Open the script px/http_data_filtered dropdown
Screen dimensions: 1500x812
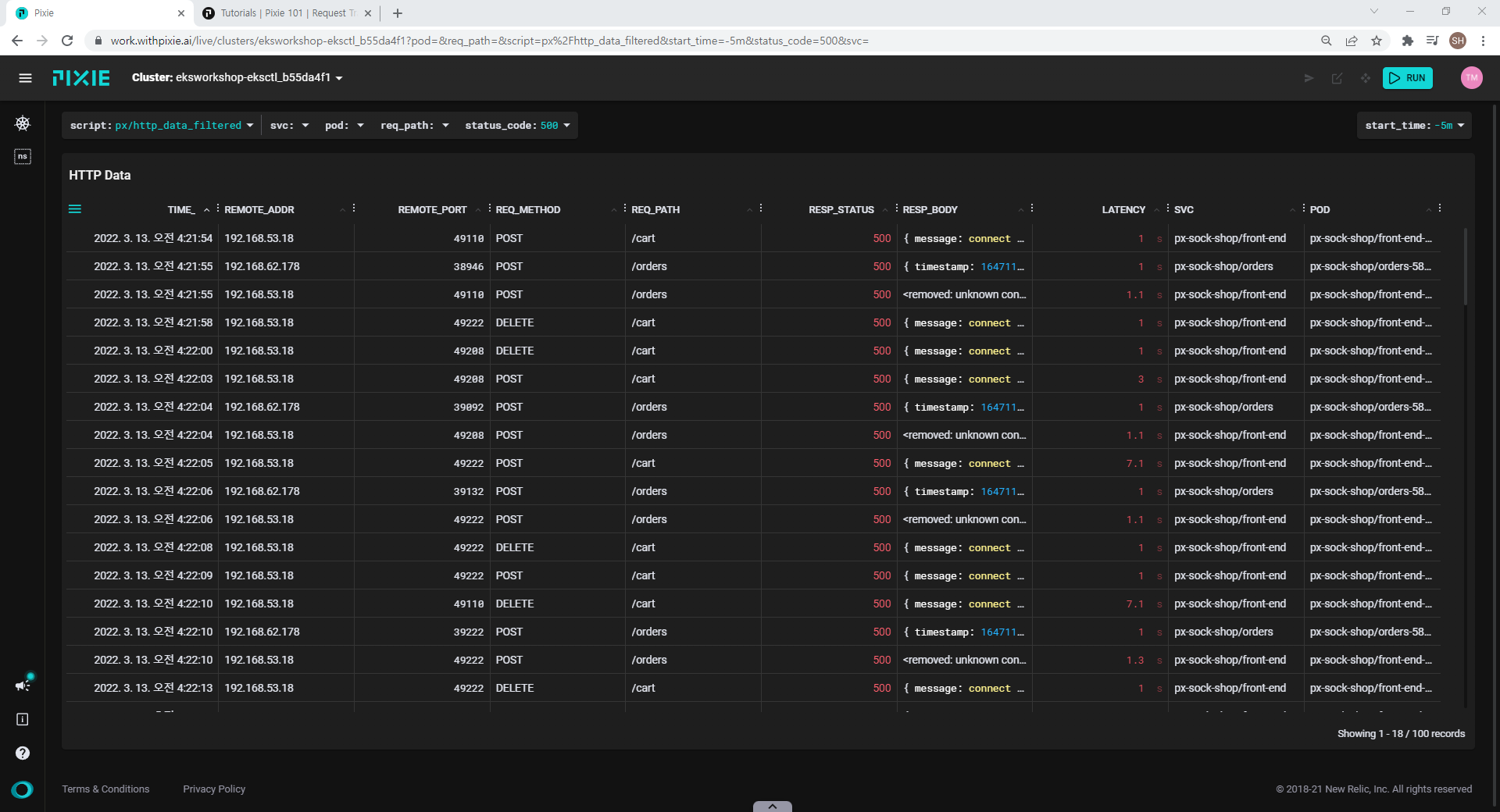(162, 126)
